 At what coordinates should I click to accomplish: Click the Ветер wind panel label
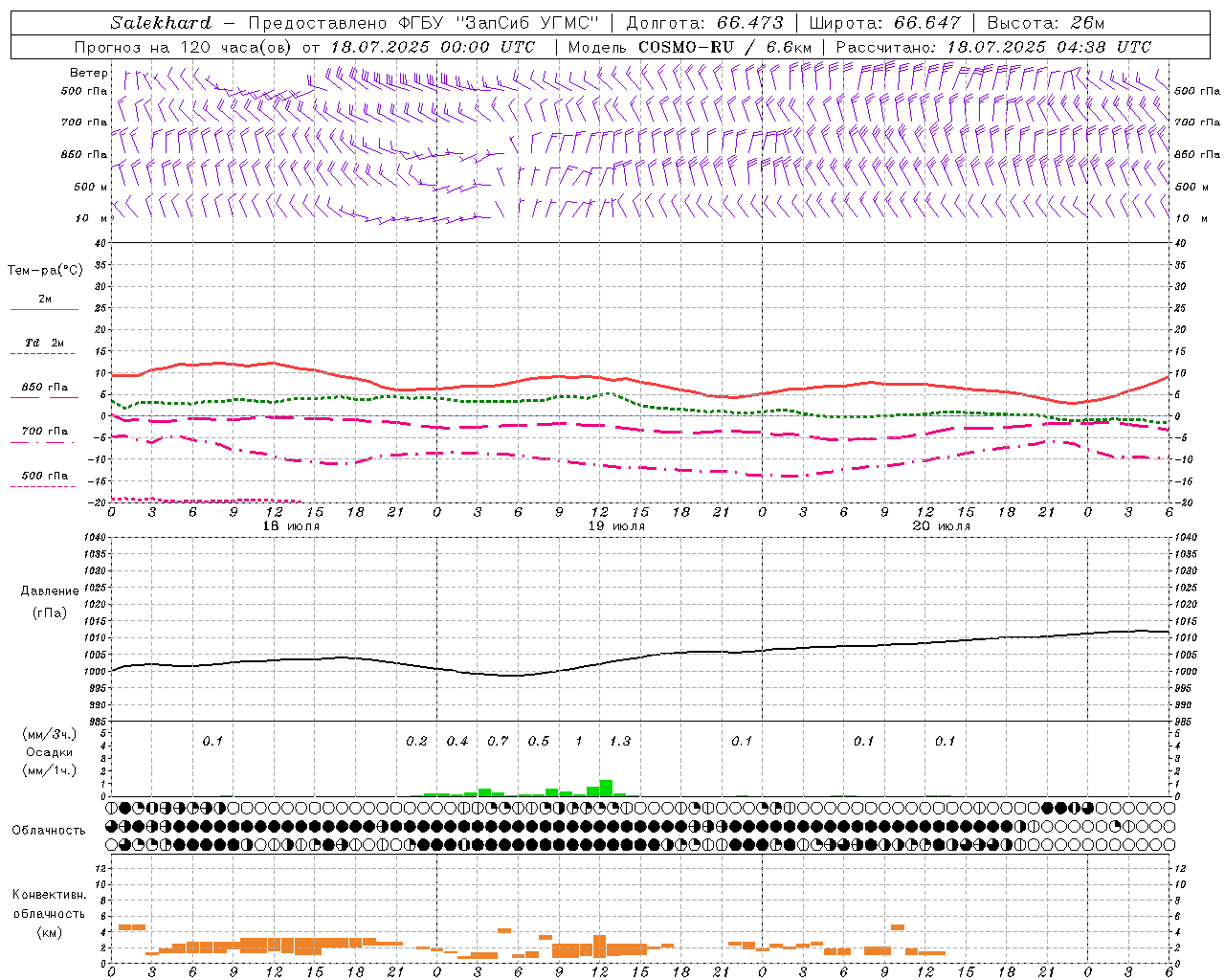(89, 73)
